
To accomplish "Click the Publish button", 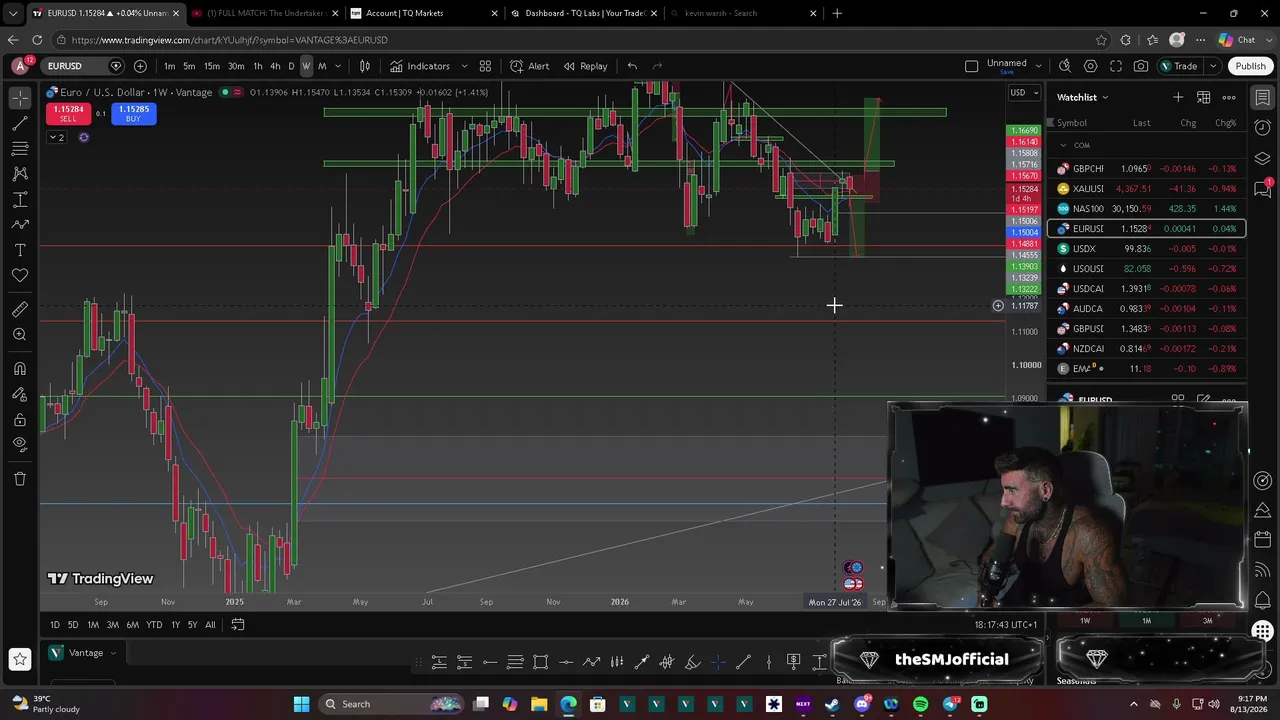I will point(1250,66).
